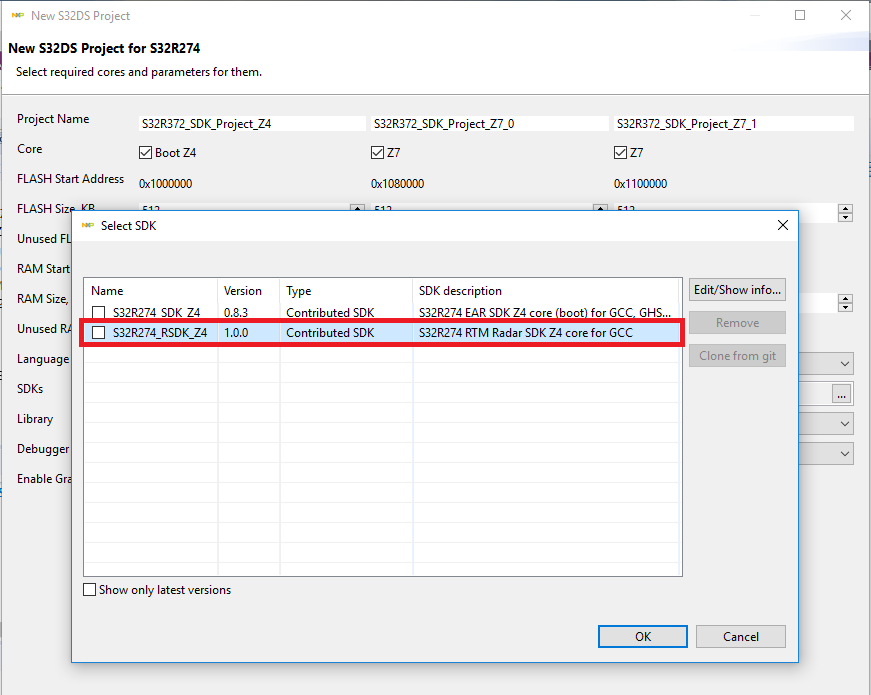Check the S32R274_SDK_Z4 SDK checkbox
The height and width of the screenshot is (695, 871).
click(x=99, y=313)
